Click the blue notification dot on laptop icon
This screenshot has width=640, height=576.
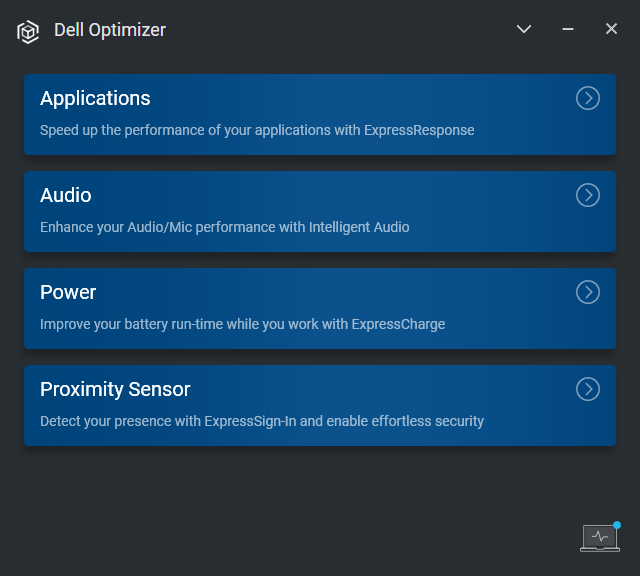617,524
